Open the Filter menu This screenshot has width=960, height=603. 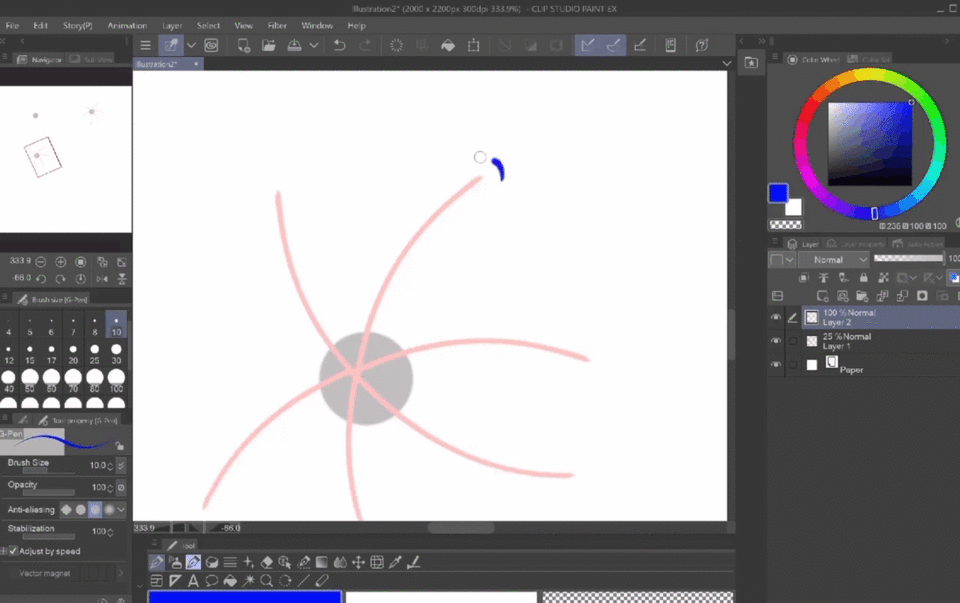click(277, 26)
